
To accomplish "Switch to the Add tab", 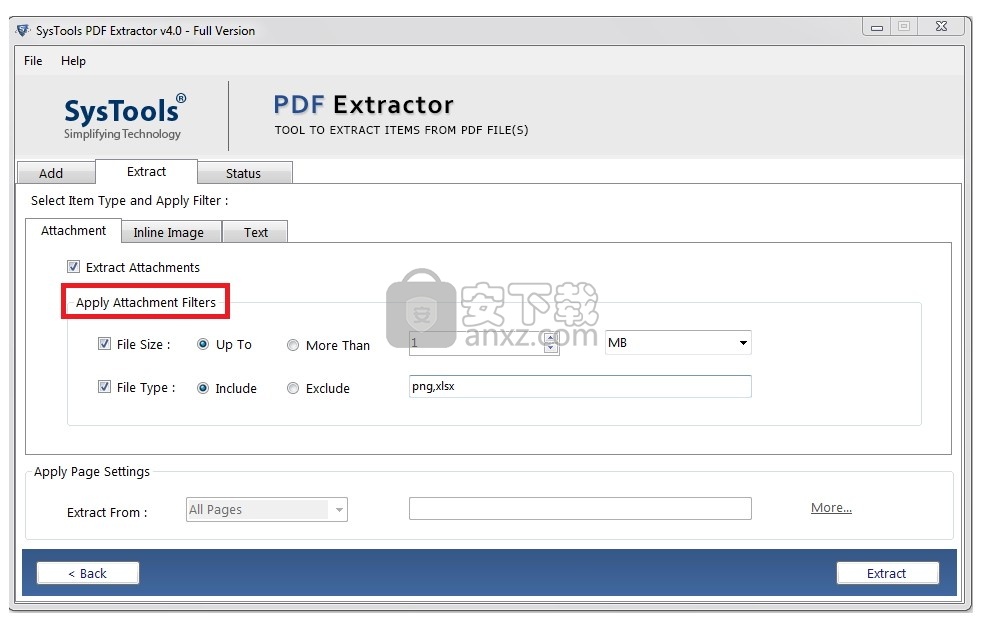I will (56, 173).
